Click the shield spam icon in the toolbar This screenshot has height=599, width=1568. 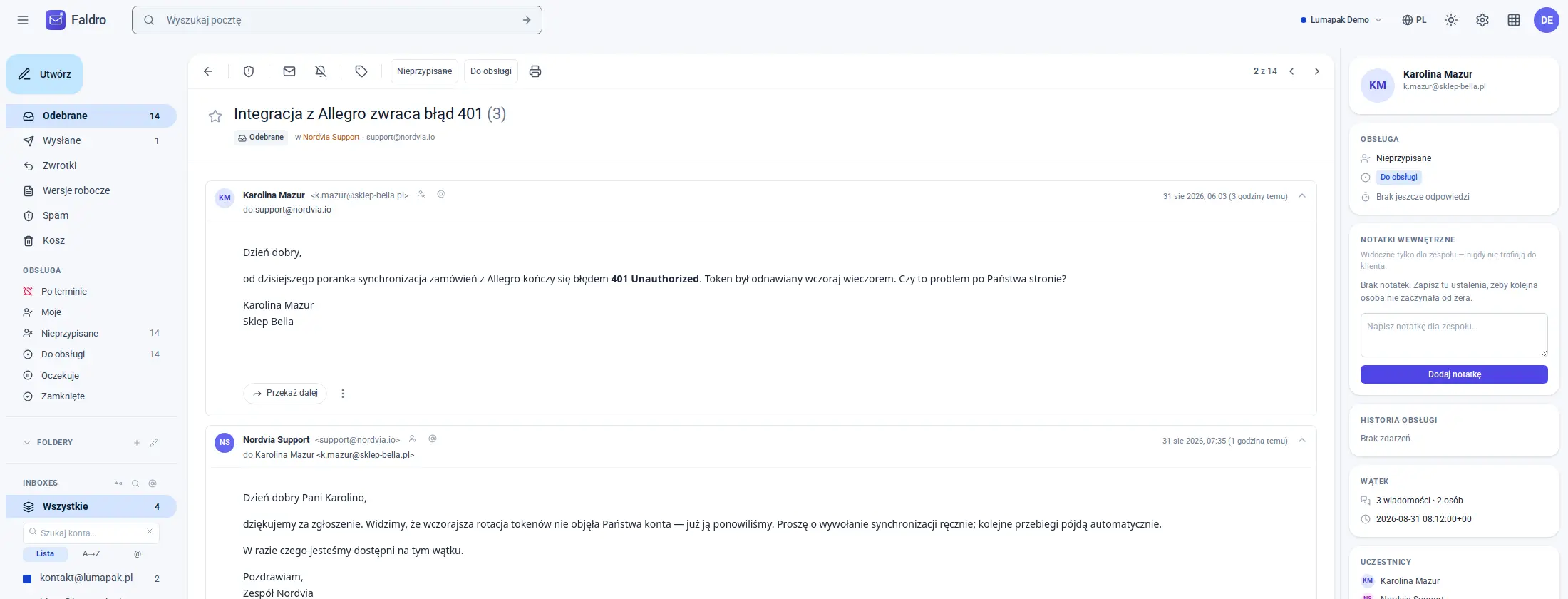(249, 71)
